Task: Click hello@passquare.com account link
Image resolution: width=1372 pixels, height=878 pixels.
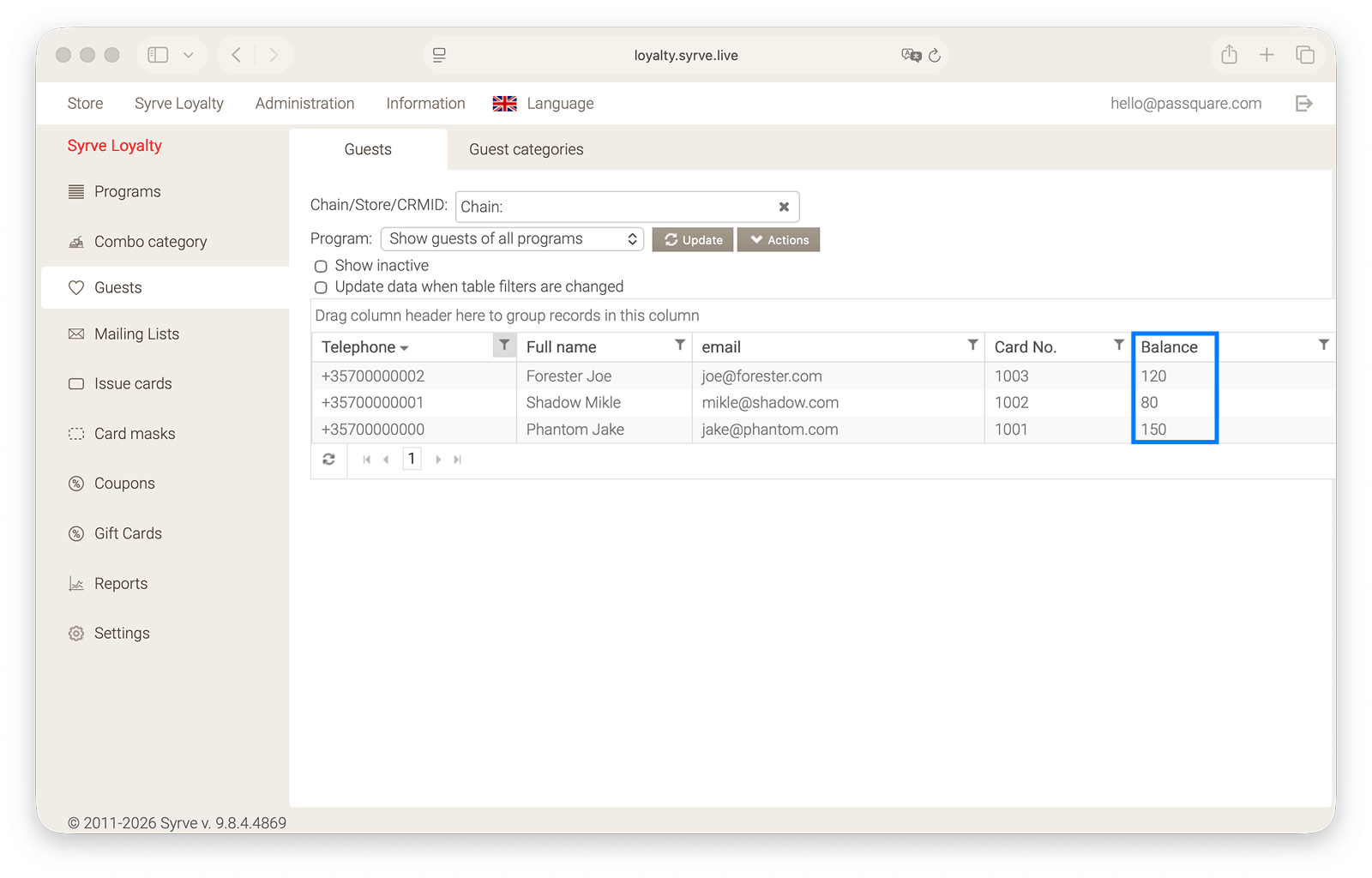Action: pos(1186,104)
